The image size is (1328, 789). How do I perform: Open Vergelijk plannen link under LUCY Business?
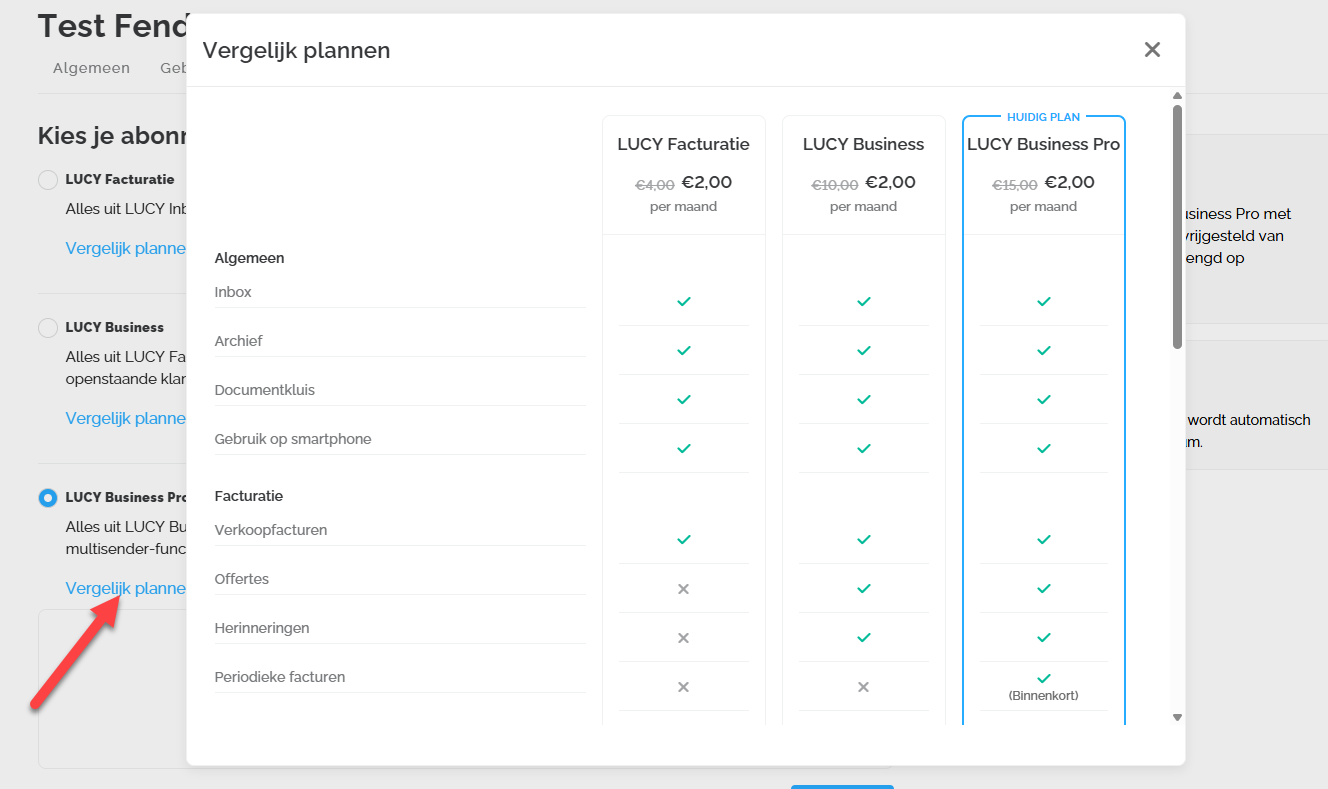tap(126, 418)
